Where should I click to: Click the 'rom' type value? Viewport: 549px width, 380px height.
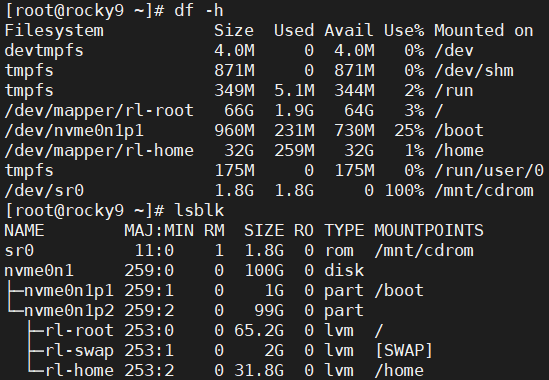[x=339, y=250]
